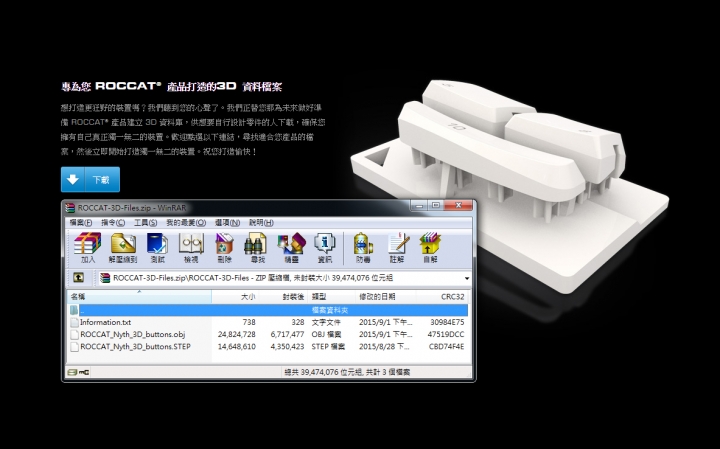Click the WinRAR title bar app icon
The image size is (720, 449).
point(70,208)
